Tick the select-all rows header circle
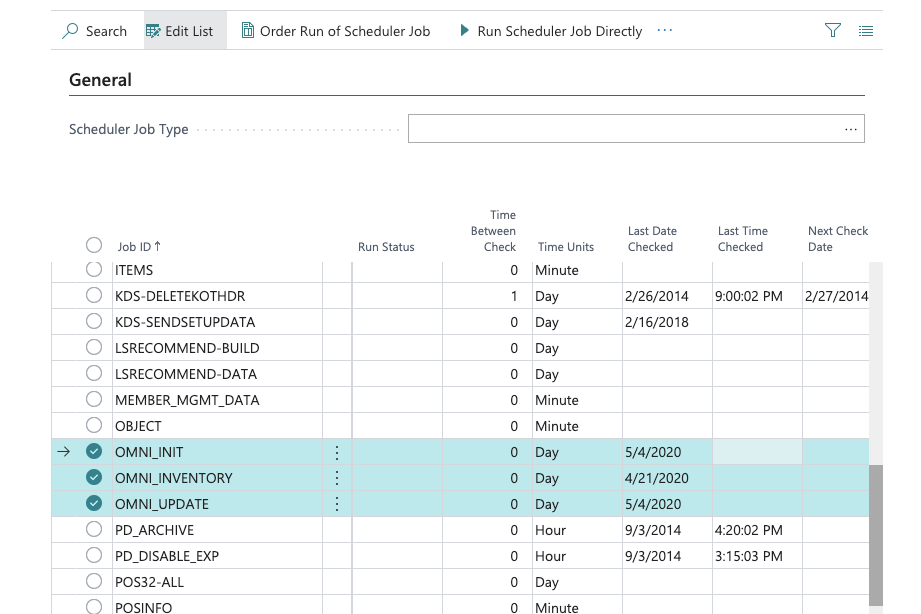This screenshot has width=921, height=614. [94, 246]
